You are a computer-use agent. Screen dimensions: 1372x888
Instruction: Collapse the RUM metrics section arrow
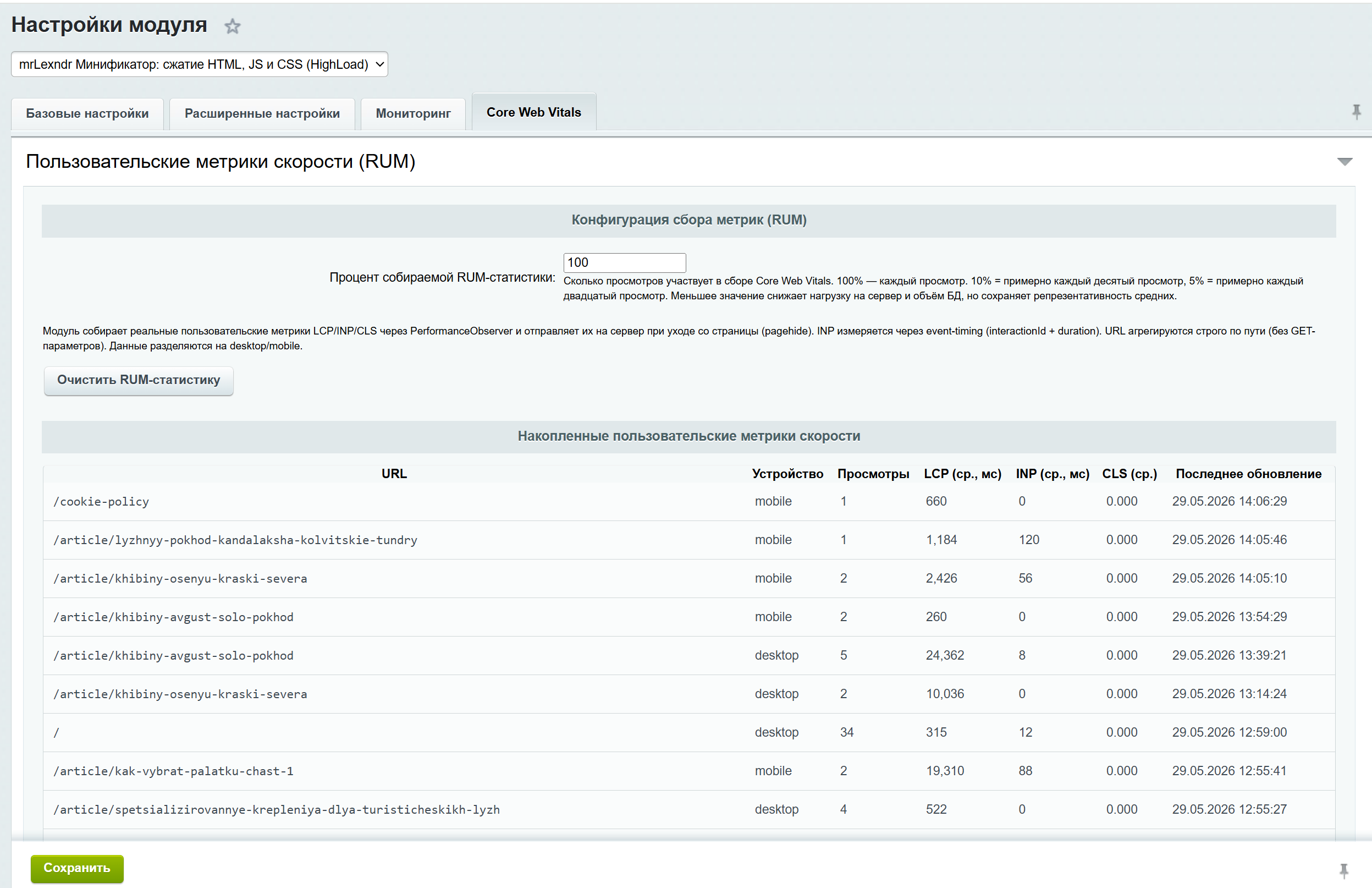[x=1345, y=161]
